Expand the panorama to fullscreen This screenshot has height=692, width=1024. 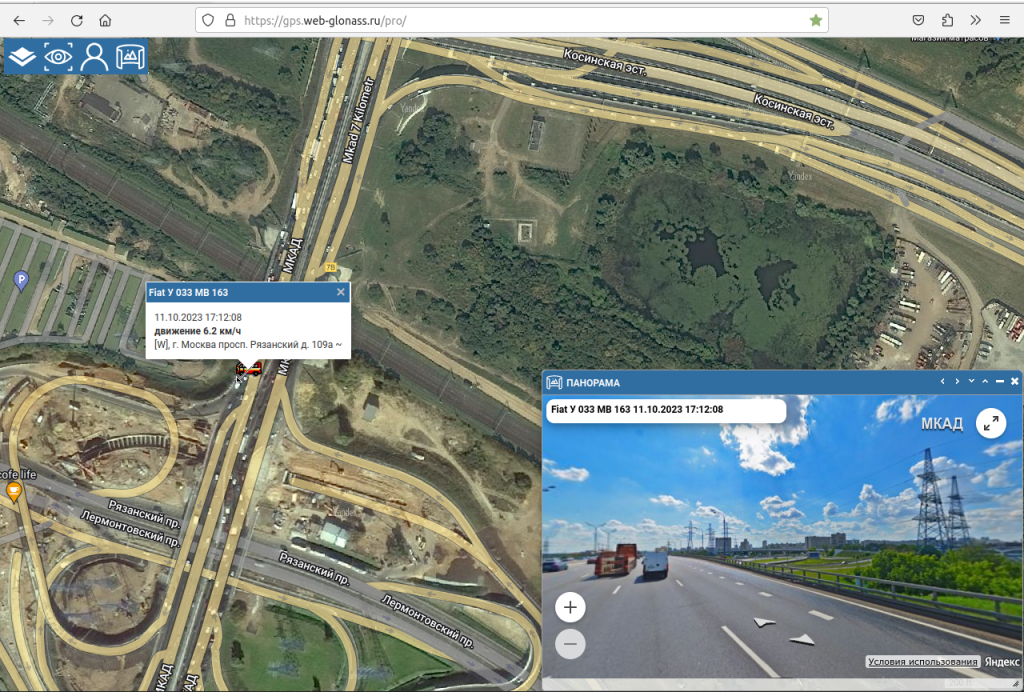click(991, 424)
